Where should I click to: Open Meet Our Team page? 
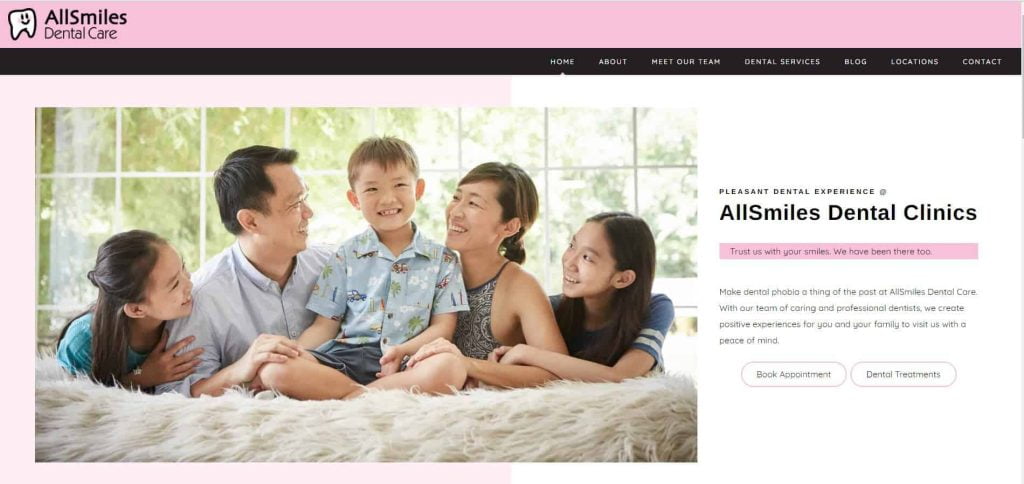(x=686, y=61)
